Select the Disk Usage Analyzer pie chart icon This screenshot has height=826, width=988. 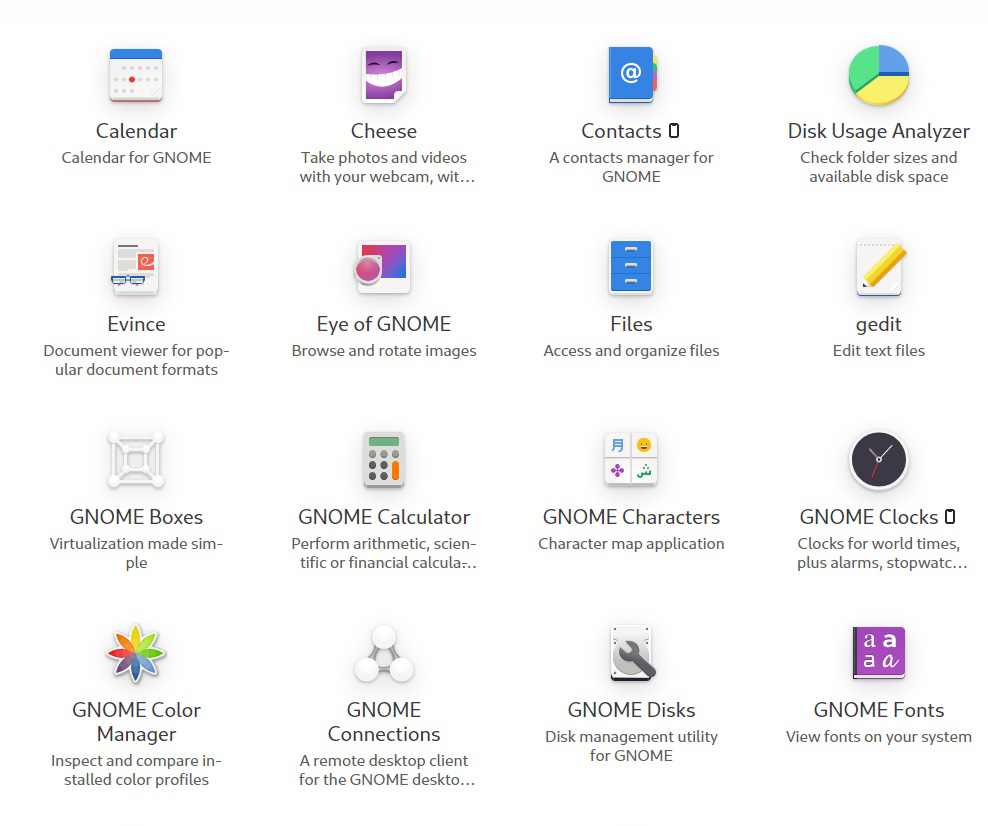click(x=878, y=75)
